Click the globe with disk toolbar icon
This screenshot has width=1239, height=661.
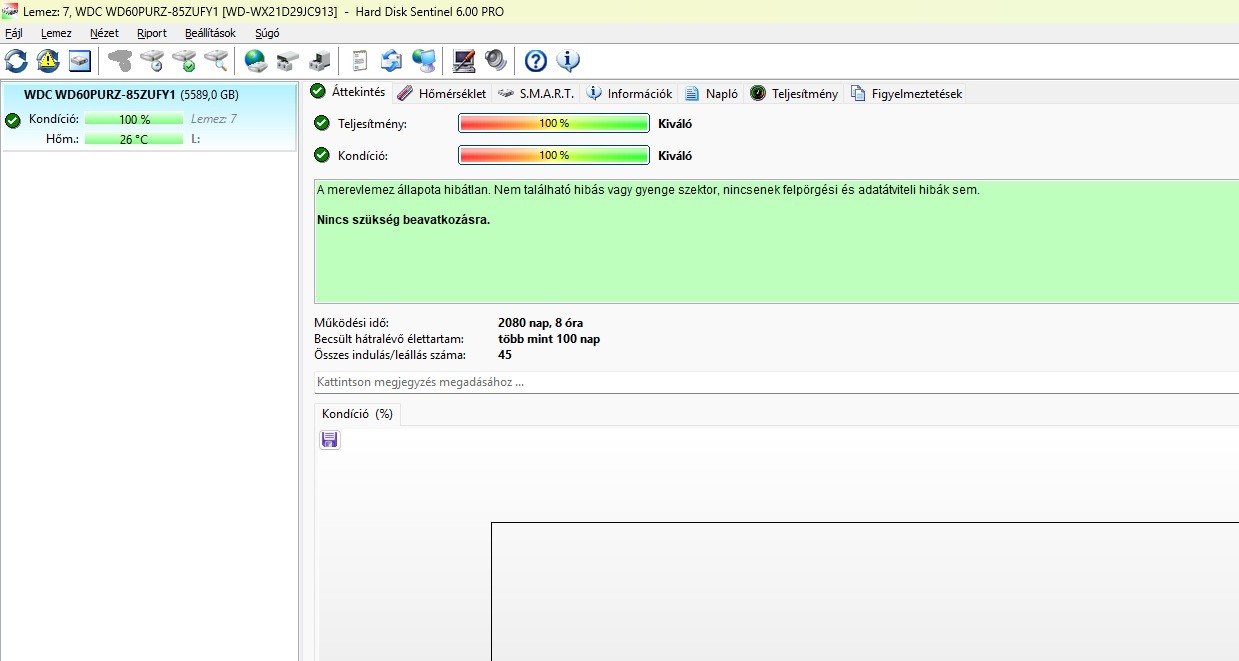pos(257,61)
